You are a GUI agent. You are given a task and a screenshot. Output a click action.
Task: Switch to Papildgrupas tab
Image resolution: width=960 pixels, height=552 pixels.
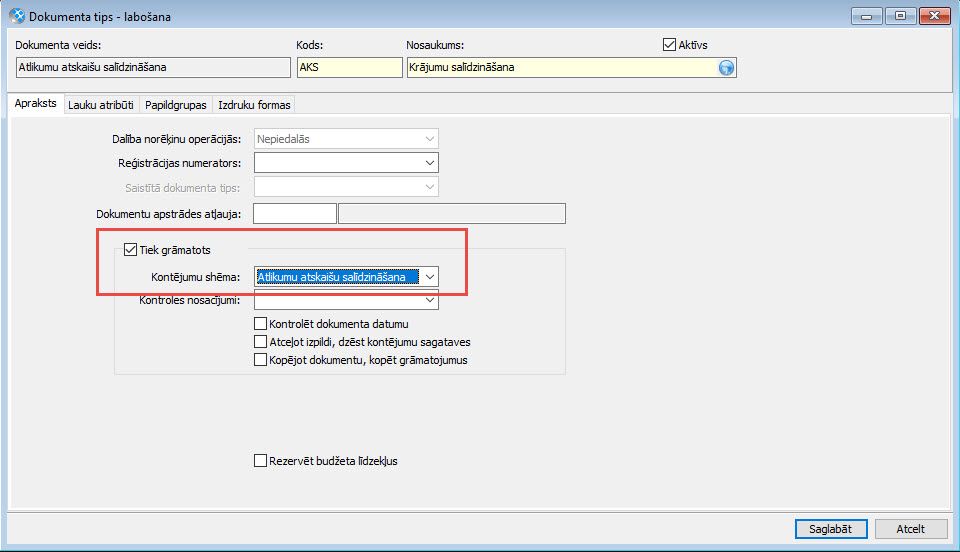click(176, 105)
